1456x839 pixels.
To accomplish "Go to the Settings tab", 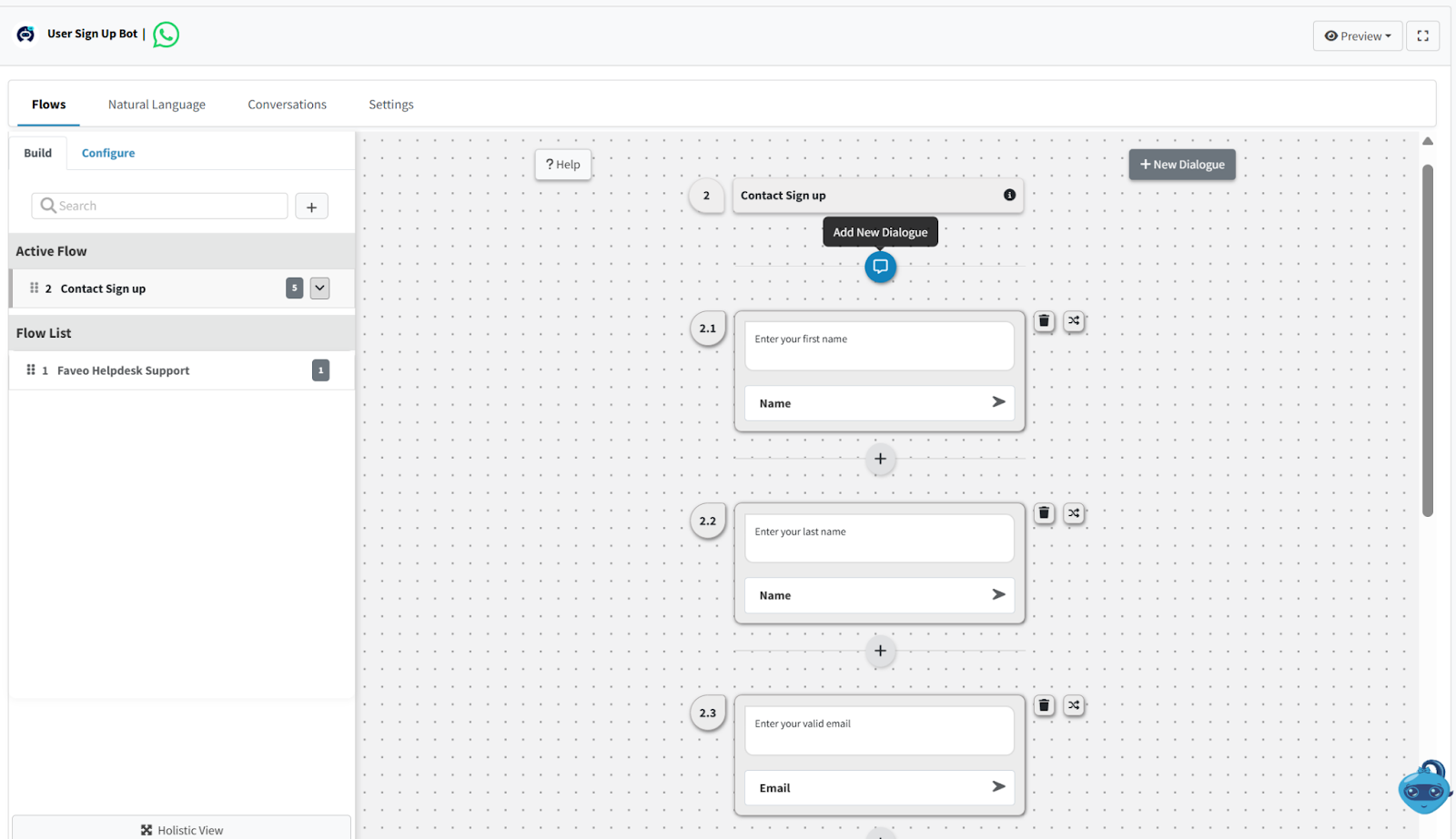I will 391,105.
